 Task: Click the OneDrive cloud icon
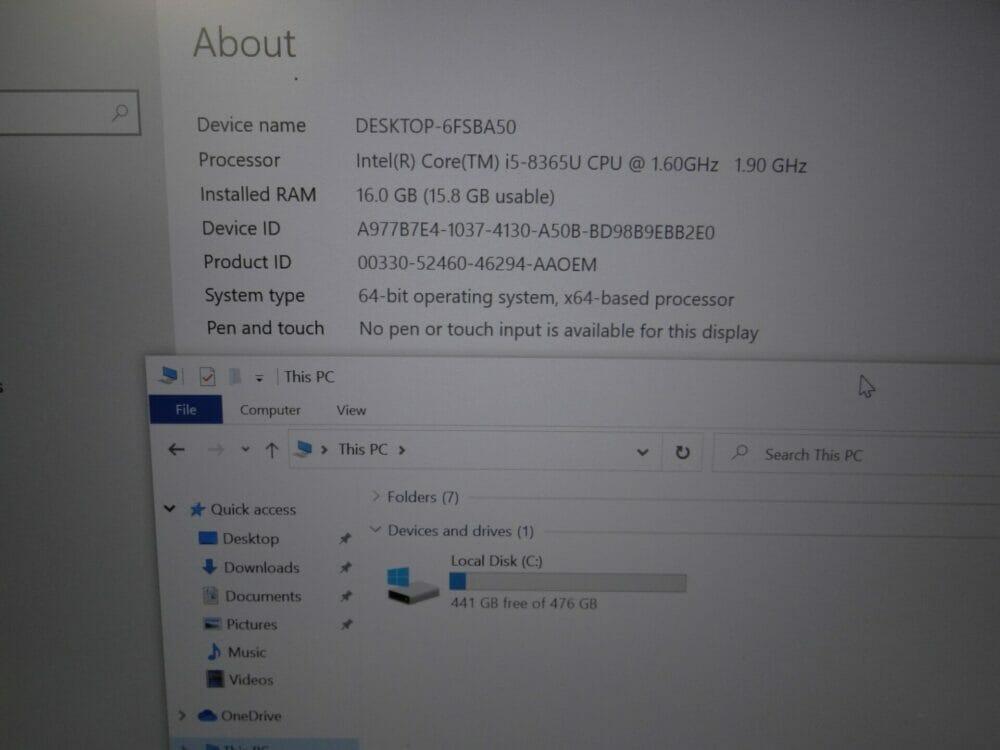pyautogui.click(x=207, y=716)
